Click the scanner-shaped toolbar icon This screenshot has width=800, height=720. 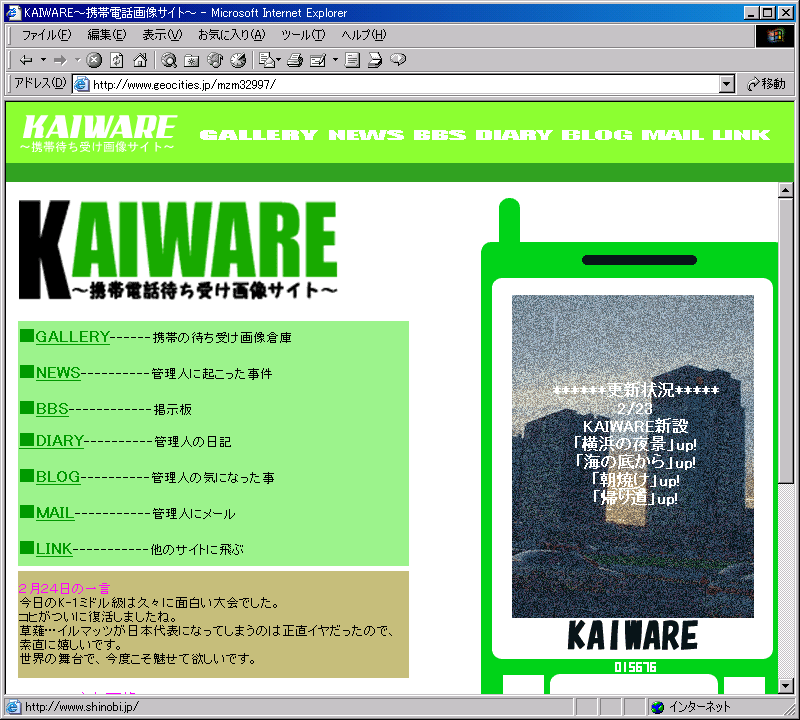click(x=375, y=60)
